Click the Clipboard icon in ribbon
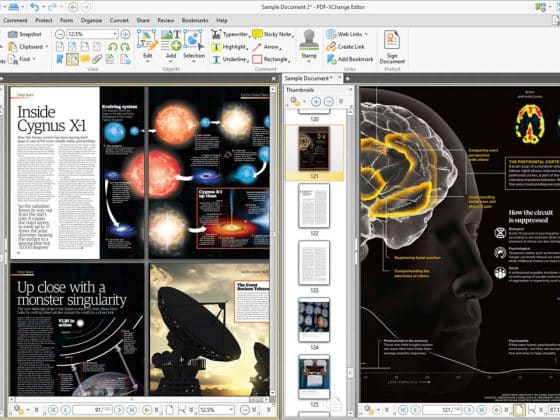This screenshot has width=560, height=420. click(x=12, y=47)
